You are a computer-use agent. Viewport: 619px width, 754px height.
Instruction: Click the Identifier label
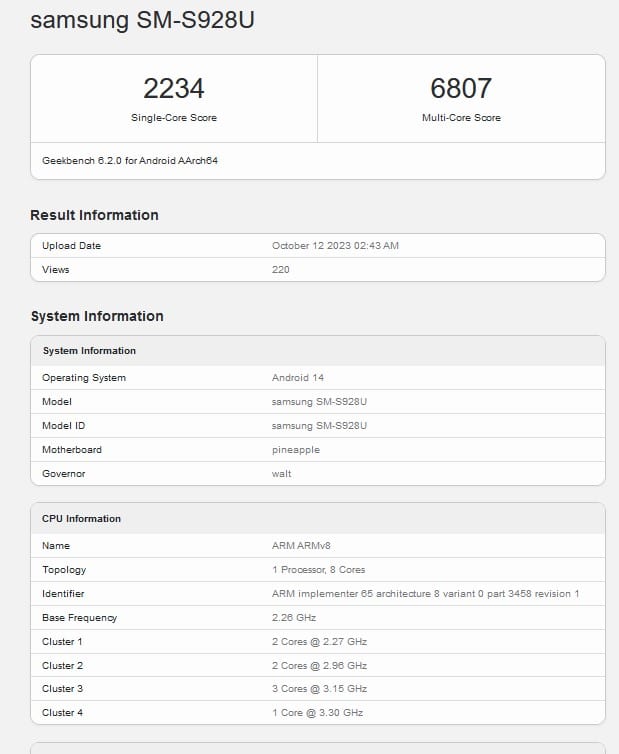click(63, 594)
